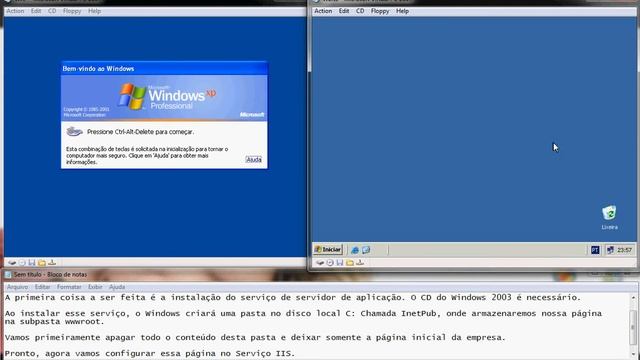Open Editar menu in Bloco de notas
The height and width of the screenshot is (360, 640).
pyautogui.click(x=42, y=287)
